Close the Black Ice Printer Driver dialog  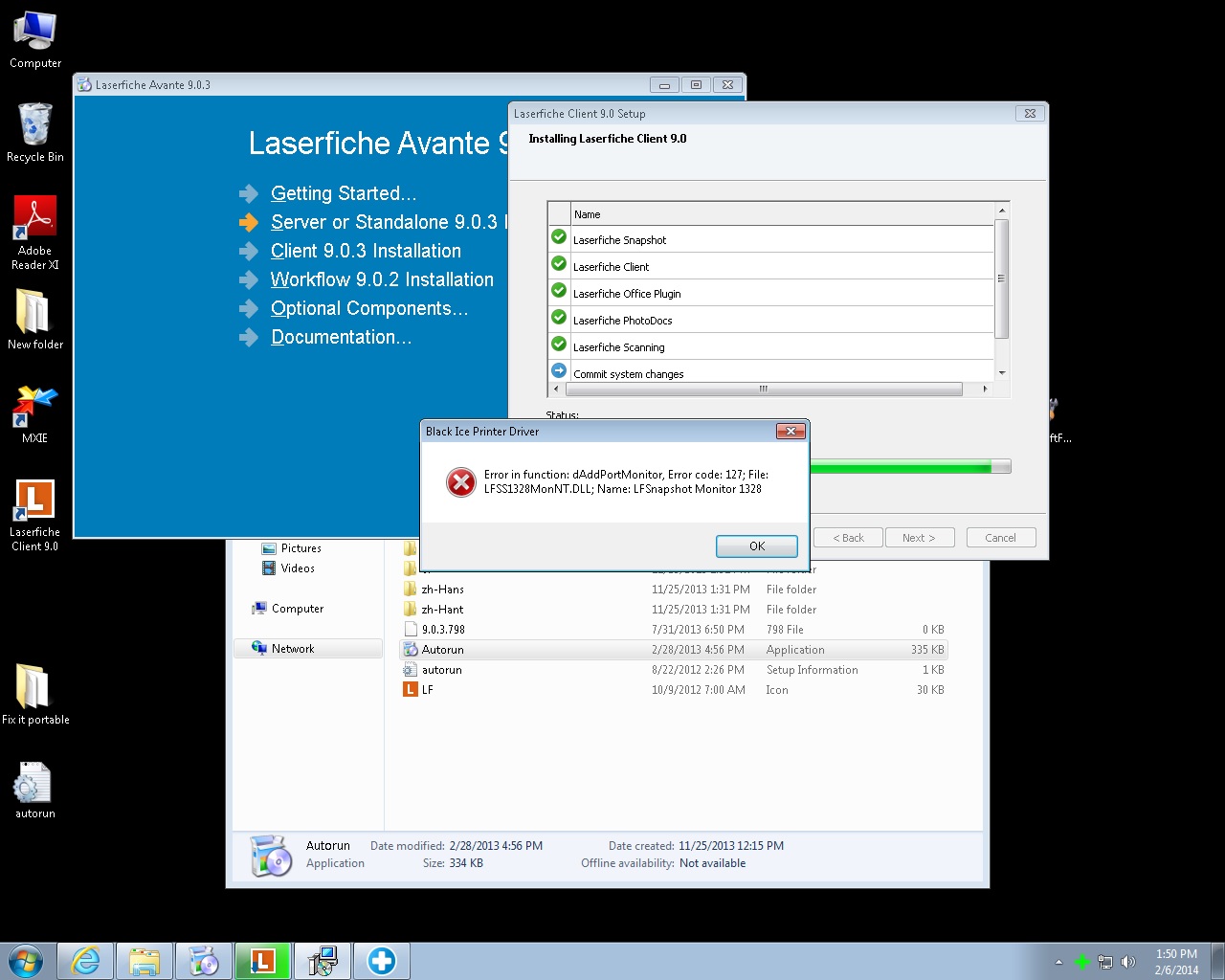point(791,432)
